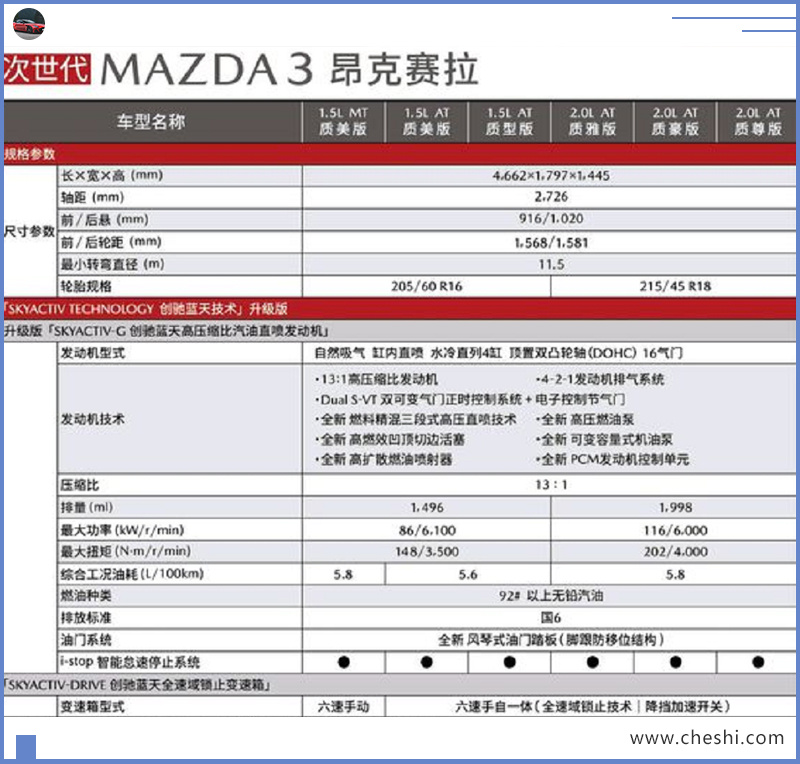Click the '最大扭矩 (N·m/r/min)' row label
The height and width of the screenshot is (764, 800).
[x=126, y=552]
